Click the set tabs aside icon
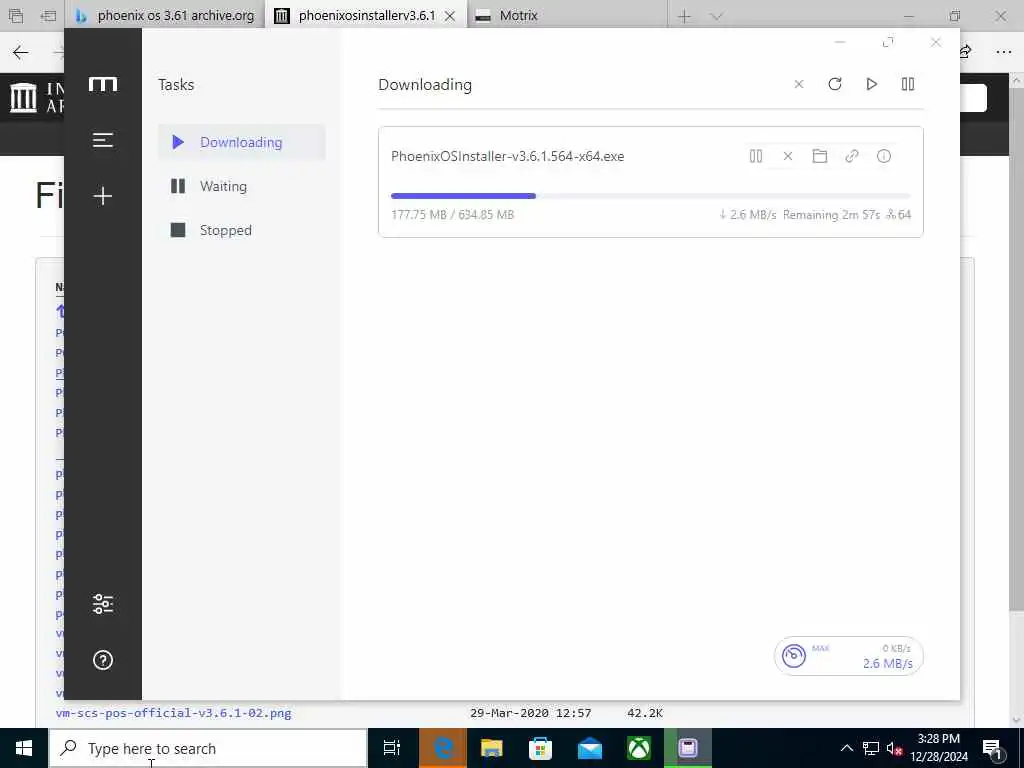 tap(49, 16)
